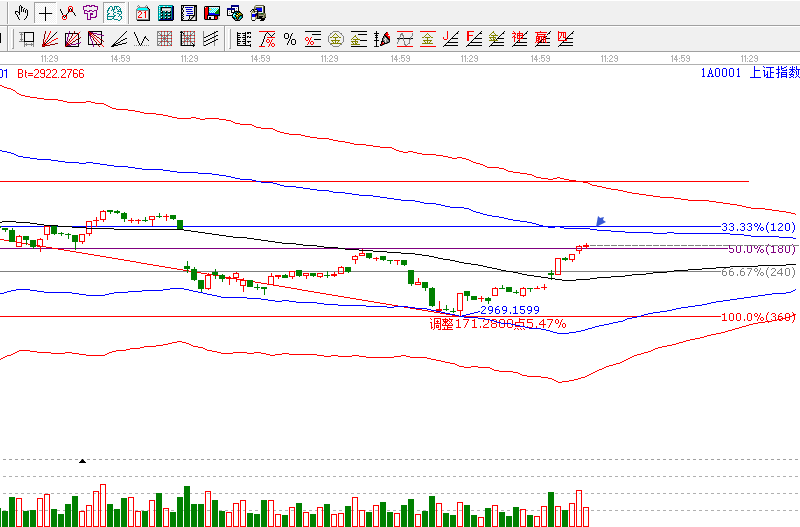Image resolution: width=800 pixels, height=527 pixels.
Task: Click the plain percent sign tool
Action: point(290,39)
